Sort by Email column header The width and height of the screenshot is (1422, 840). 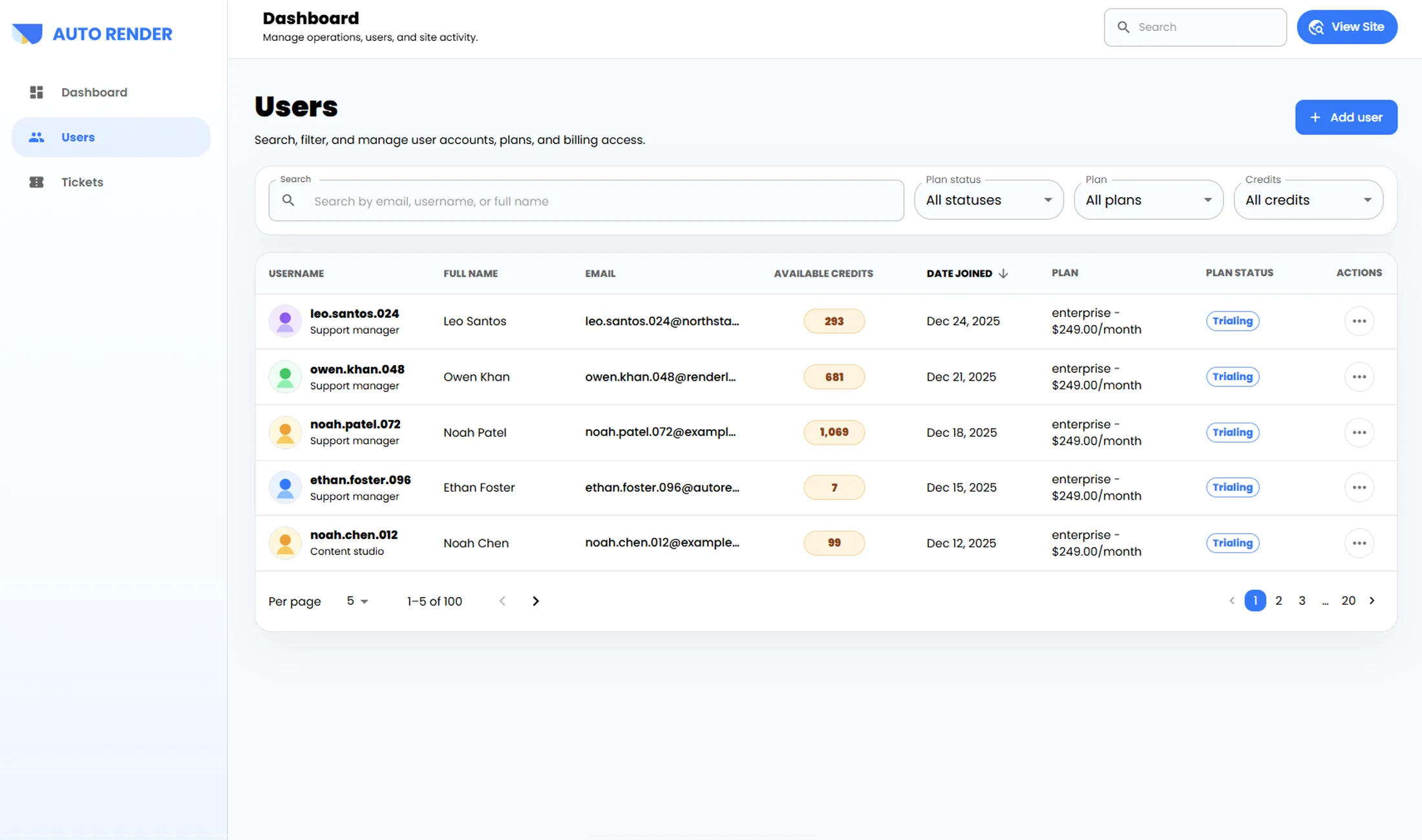pos(600,273)
